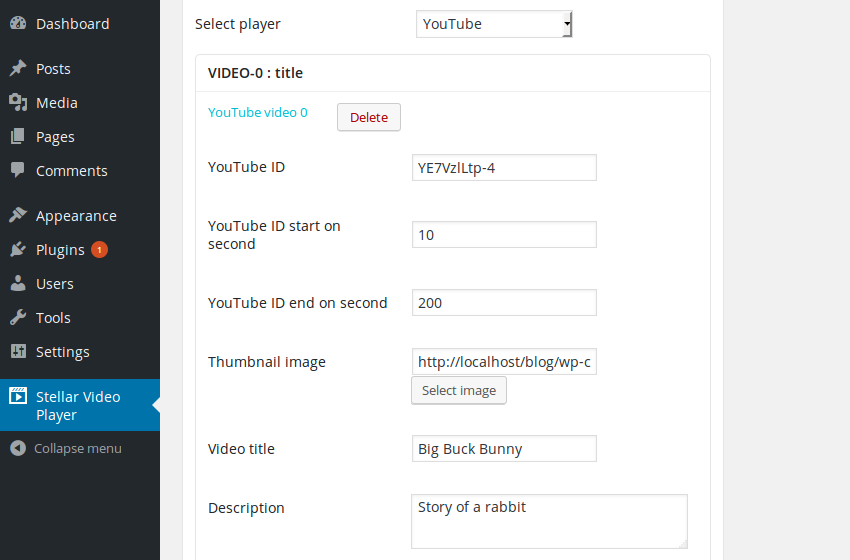
Task: Focus the YouTube ID input field
Action: [504, 168]
